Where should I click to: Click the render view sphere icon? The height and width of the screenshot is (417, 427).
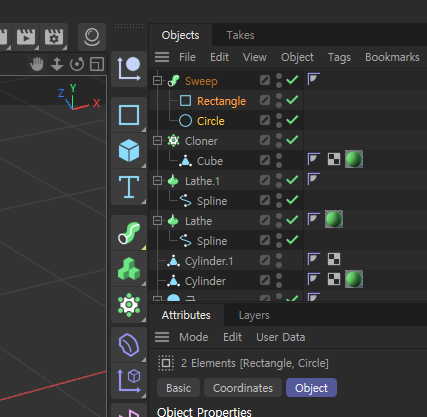click(x=92, y=37)
